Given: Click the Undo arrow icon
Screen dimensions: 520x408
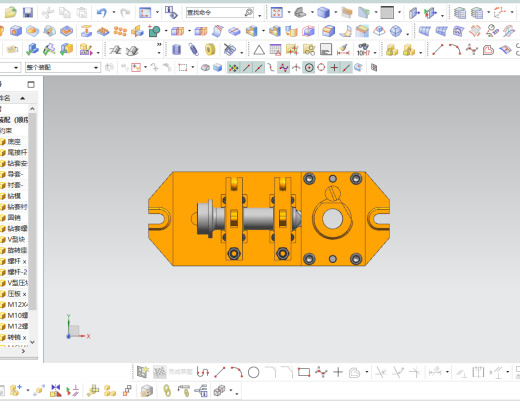Looking at the screenshot, I should (101, 13).
